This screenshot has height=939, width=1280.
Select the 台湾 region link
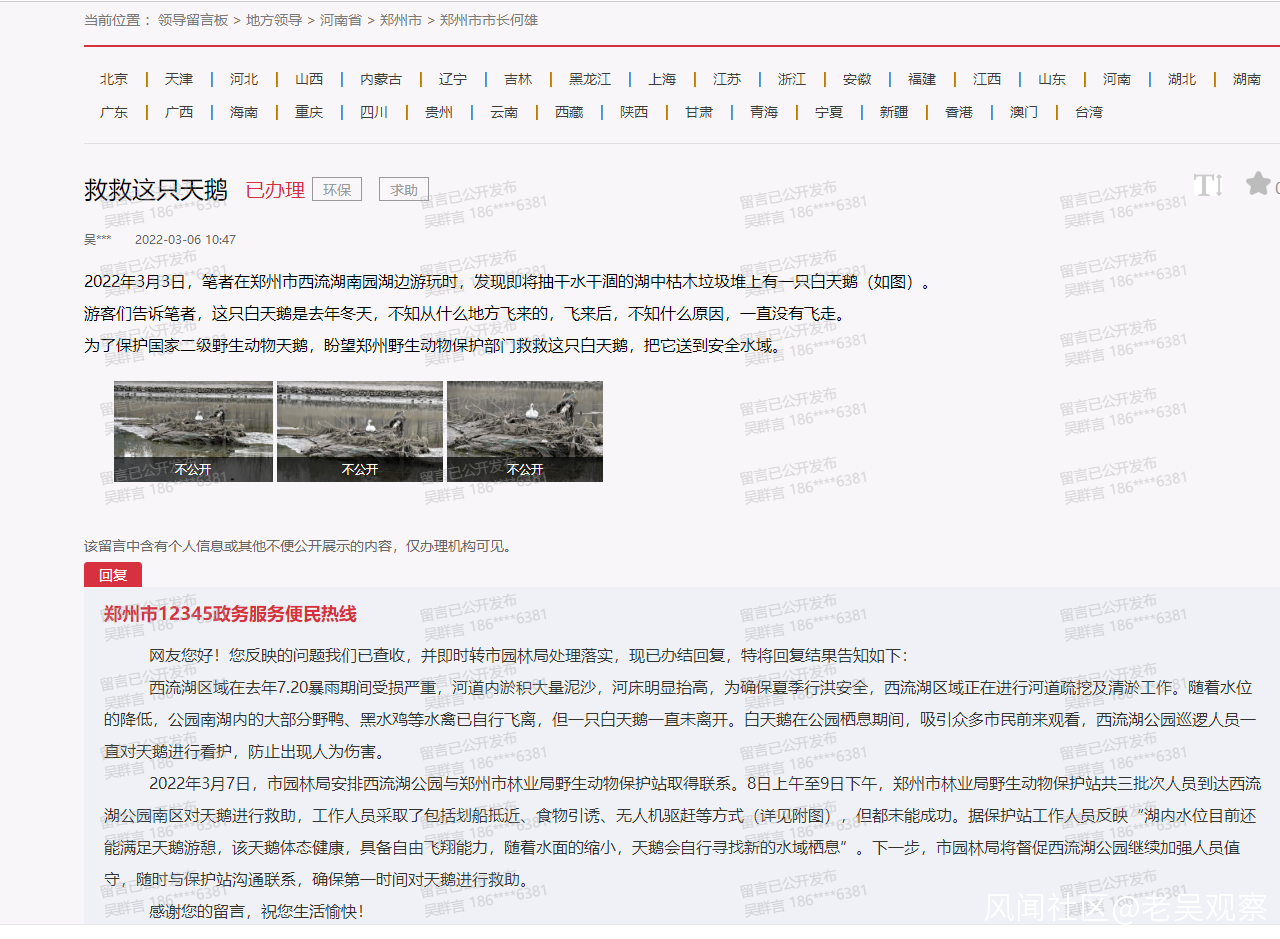[x=1089, y=112]
